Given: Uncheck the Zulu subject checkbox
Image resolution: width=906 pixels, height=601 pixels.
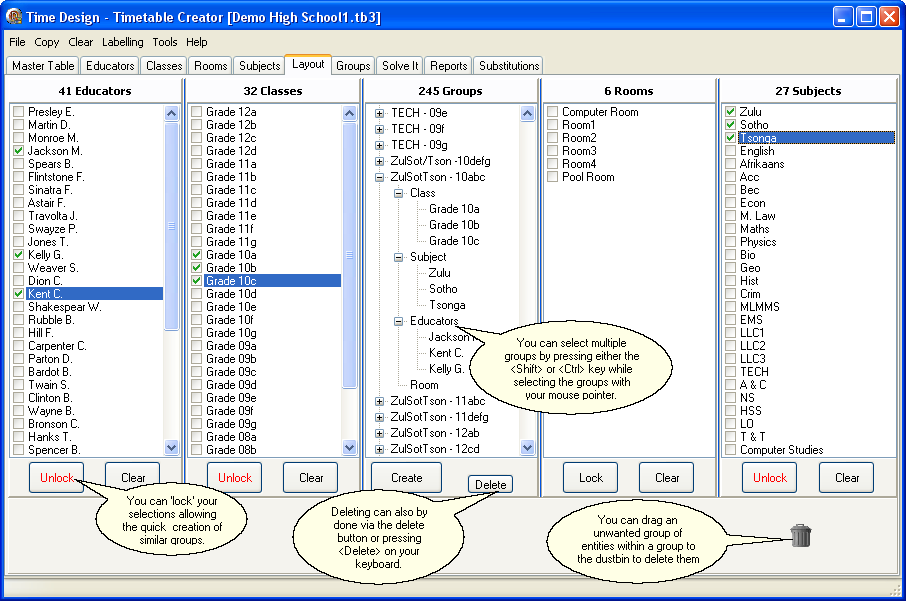Looking at the screenshot, I should pyautogui.click(x=730, y=112).
